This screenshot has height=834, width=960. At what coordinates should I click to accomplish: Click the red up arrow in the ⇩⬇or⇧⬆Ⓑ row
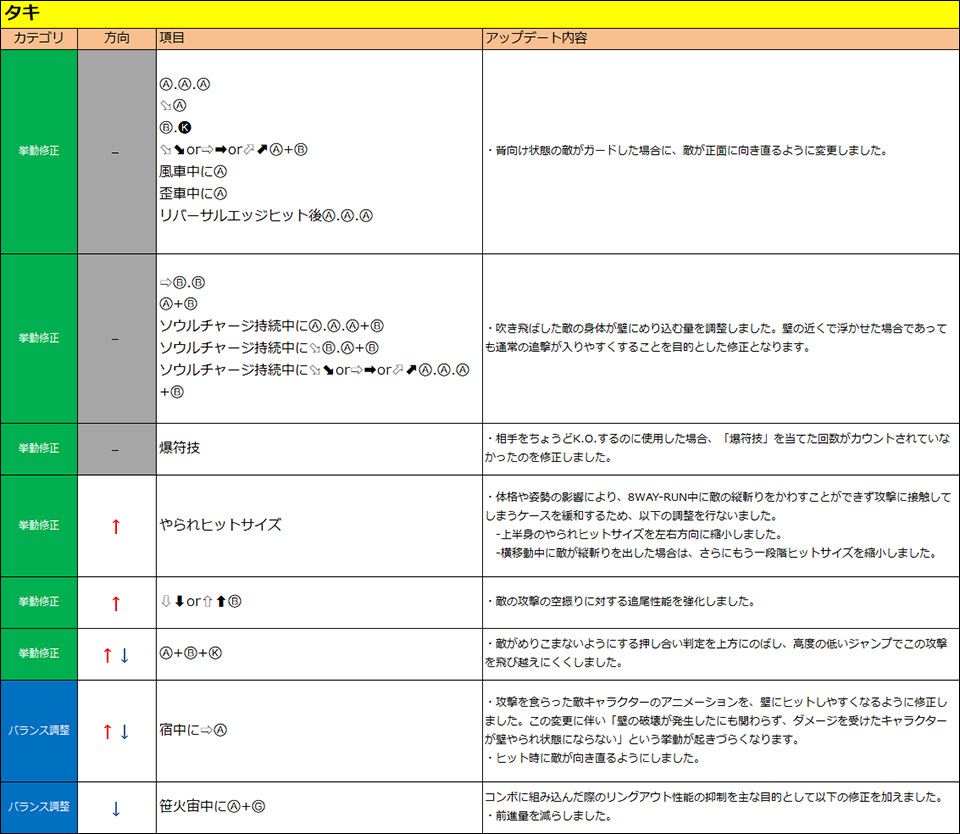115,603
